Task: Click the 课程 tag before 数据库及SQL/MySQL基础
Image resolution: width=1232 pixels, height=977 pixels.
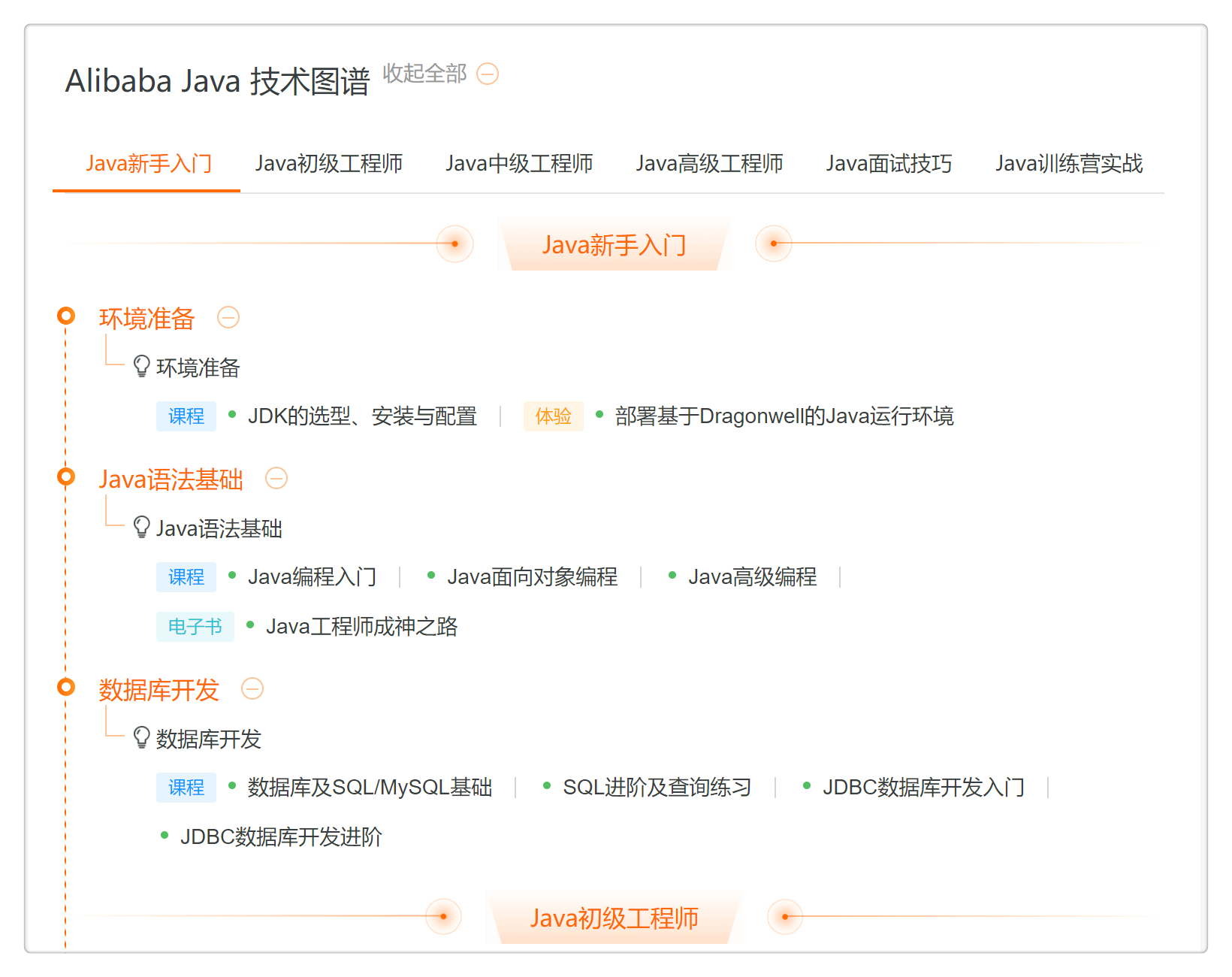Action: coord(186,787)
